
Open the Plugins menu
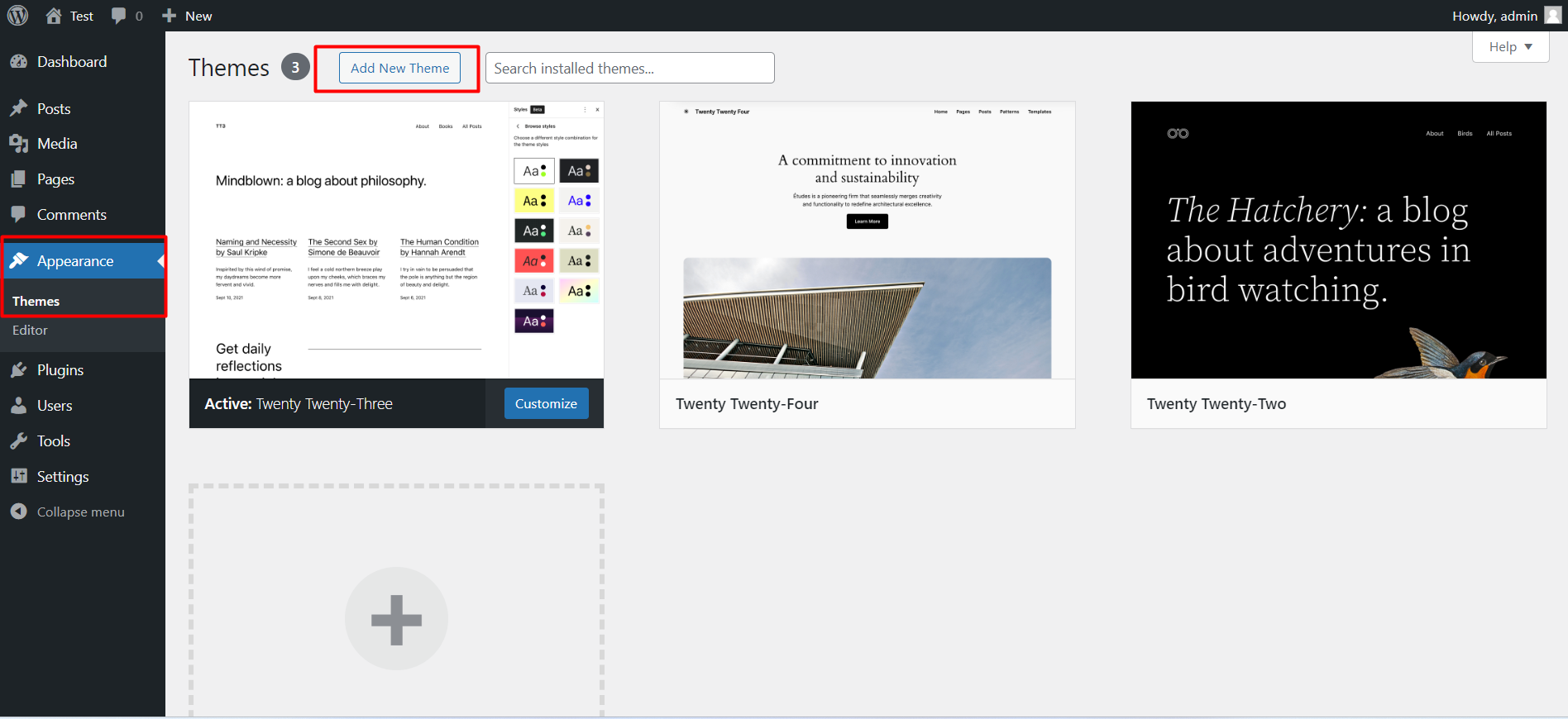83,370
